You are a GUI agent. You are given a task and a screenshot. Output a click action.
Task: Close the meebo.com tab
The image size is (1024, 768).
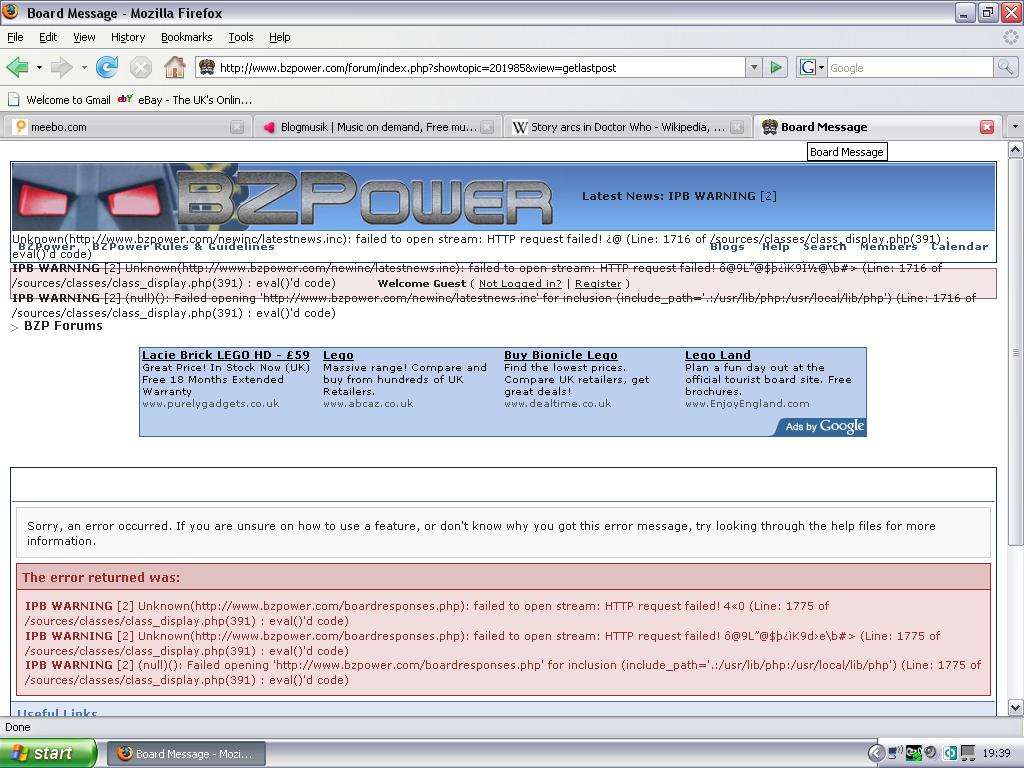click(237, 127)
